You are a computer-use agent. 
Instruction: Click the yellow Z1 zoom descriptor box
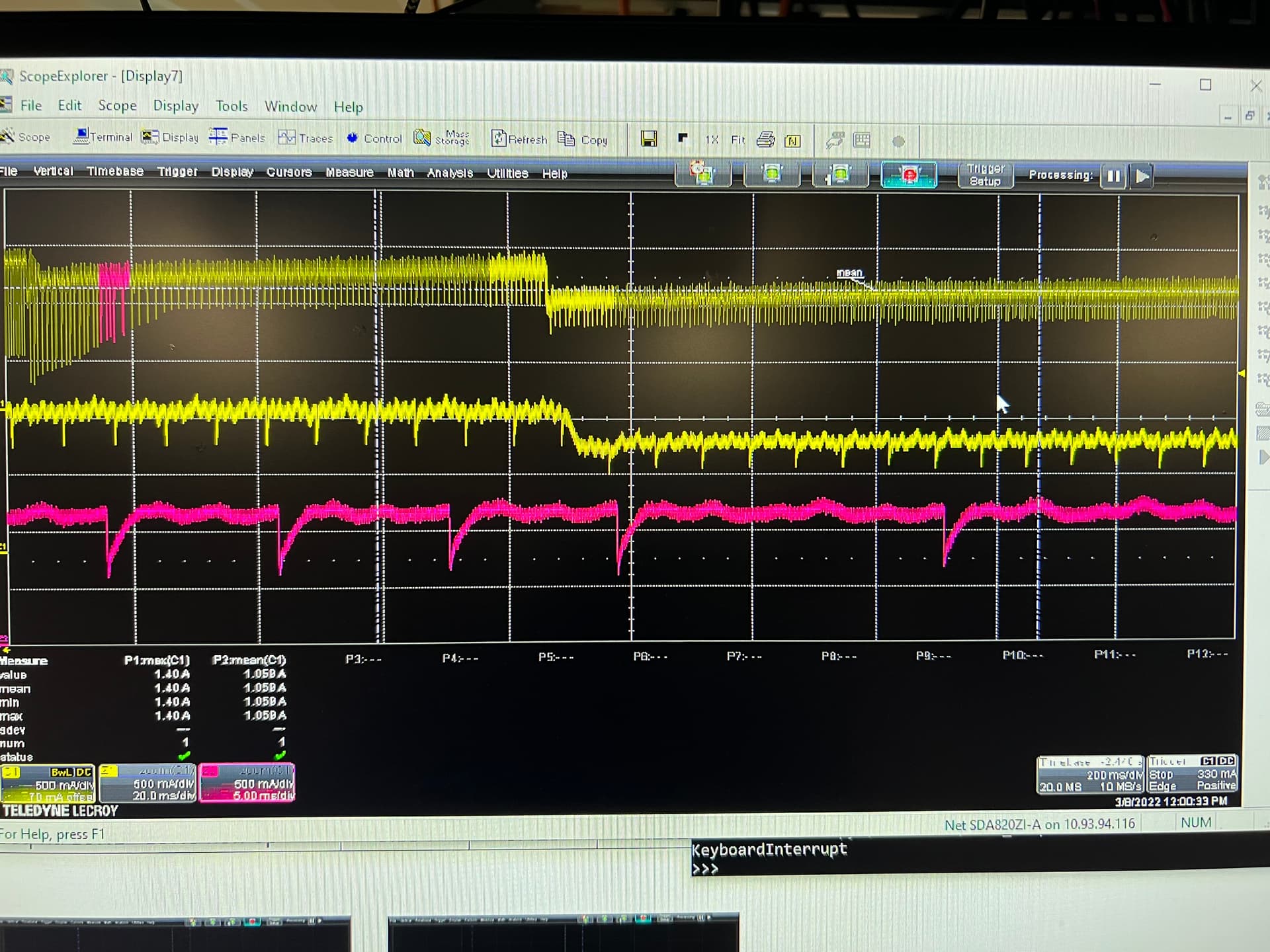(x=148, y=783)
